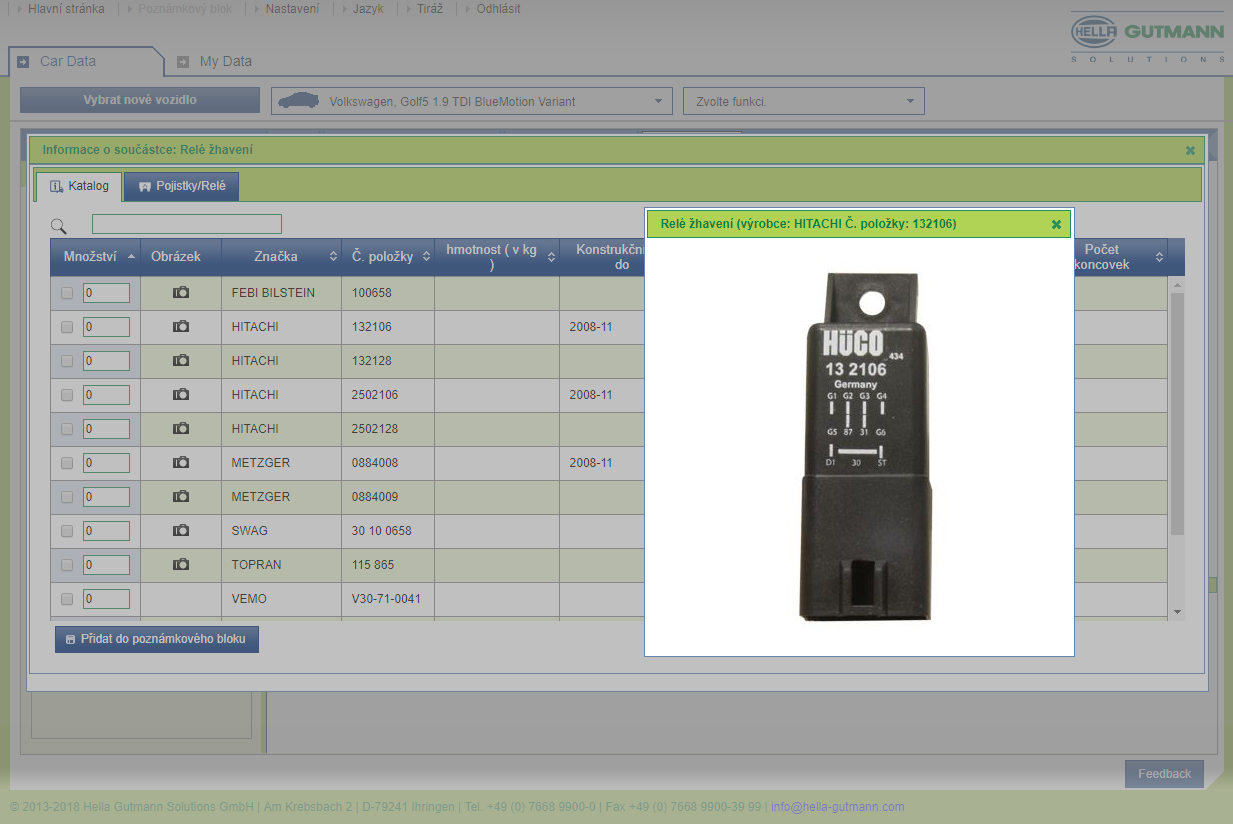Click the catalog table vertical scrollbar
Screen dimensions: 1233x824
(1177, 413)
